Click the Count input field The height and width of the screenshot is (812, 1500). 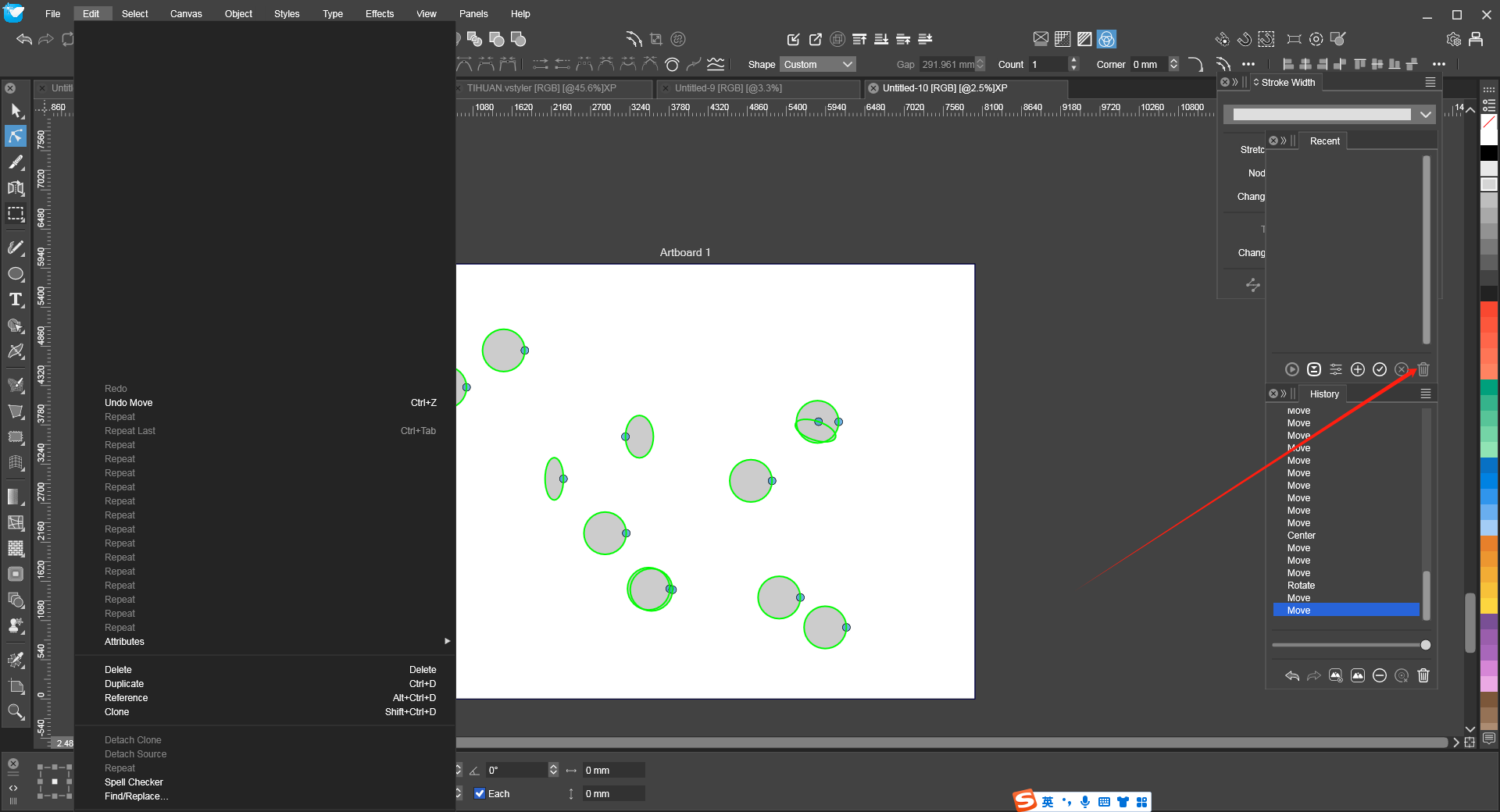pos(1048,65)
